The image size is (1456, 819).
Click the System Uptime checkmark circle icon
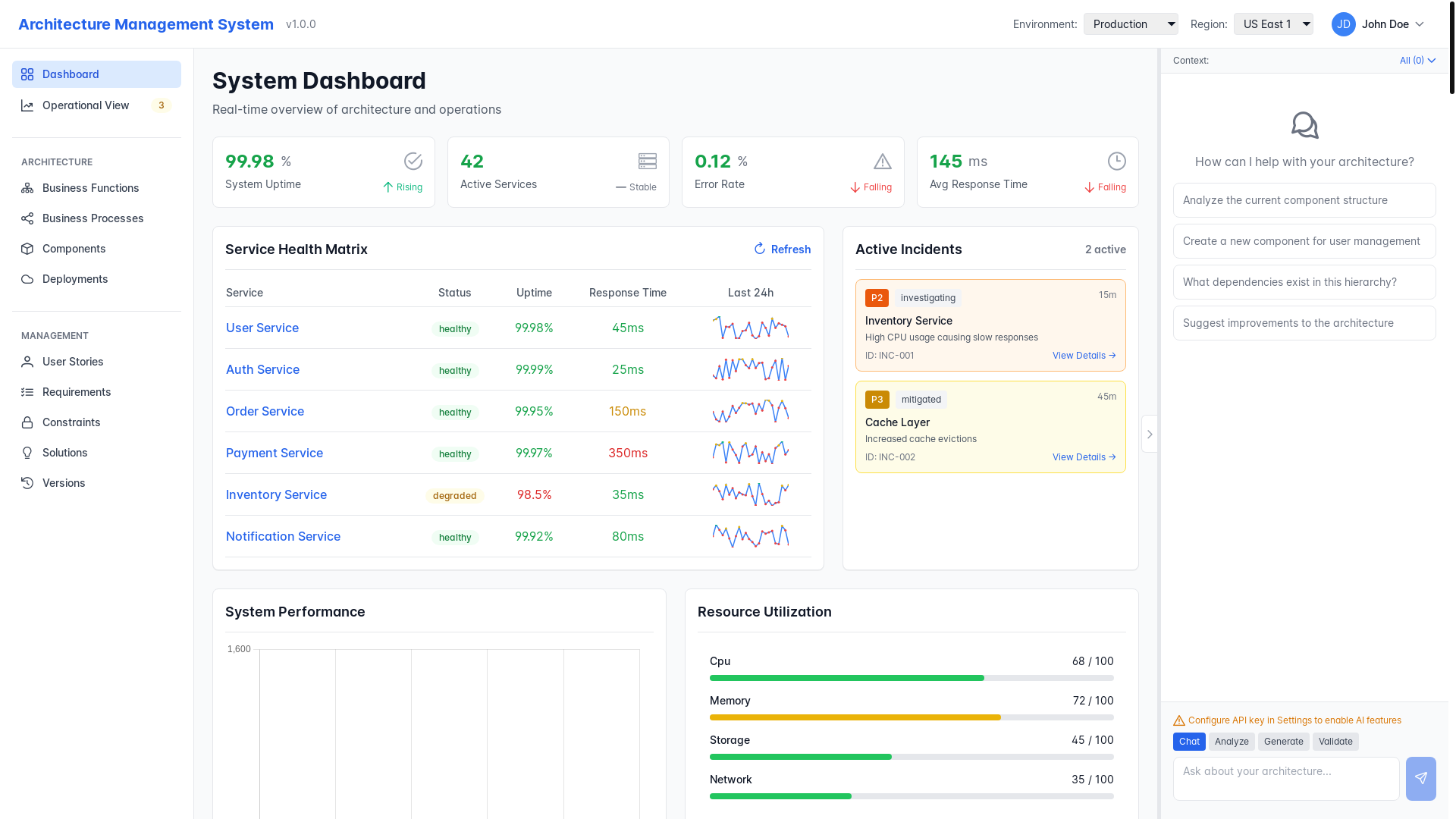(413, 161)
